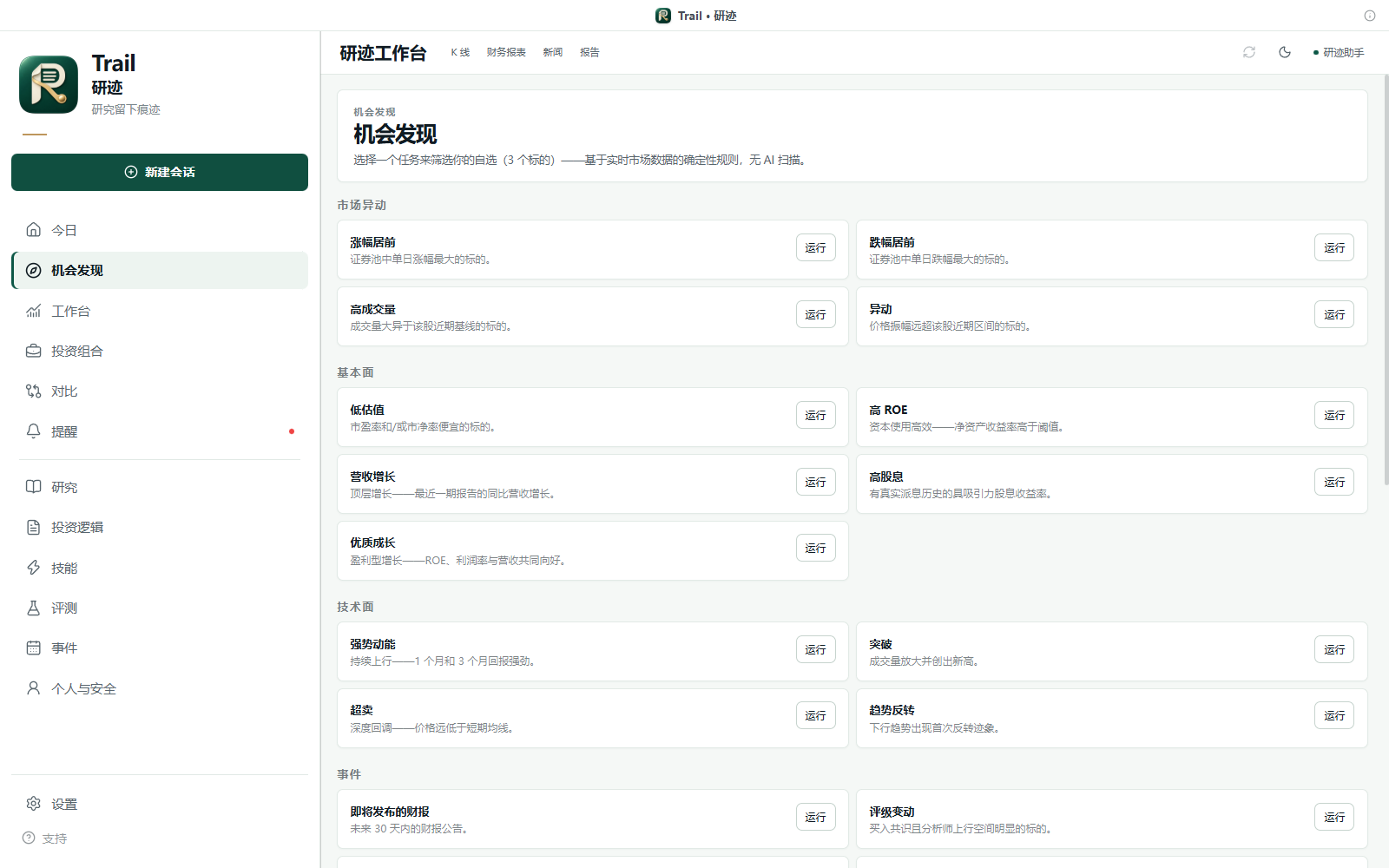Click the 市场异动 section heading

(362, 205)
